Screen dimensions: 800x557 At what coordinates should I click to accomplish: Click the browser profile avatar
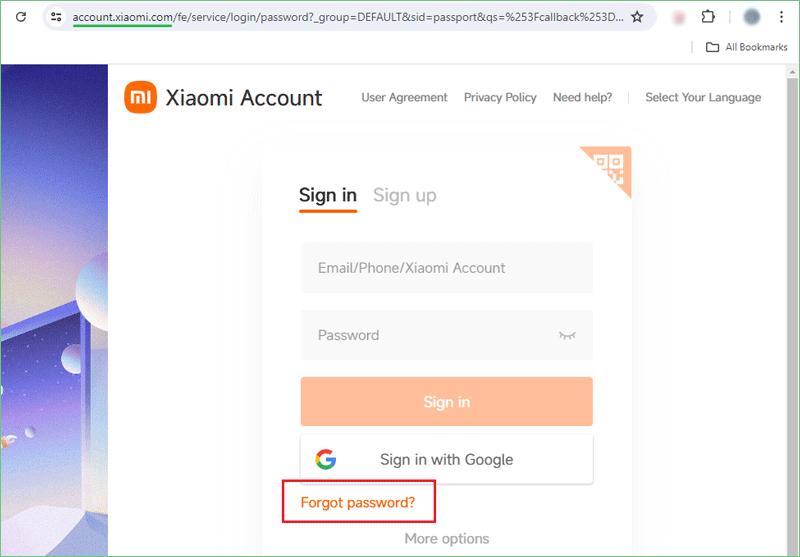tap(751, 17)
